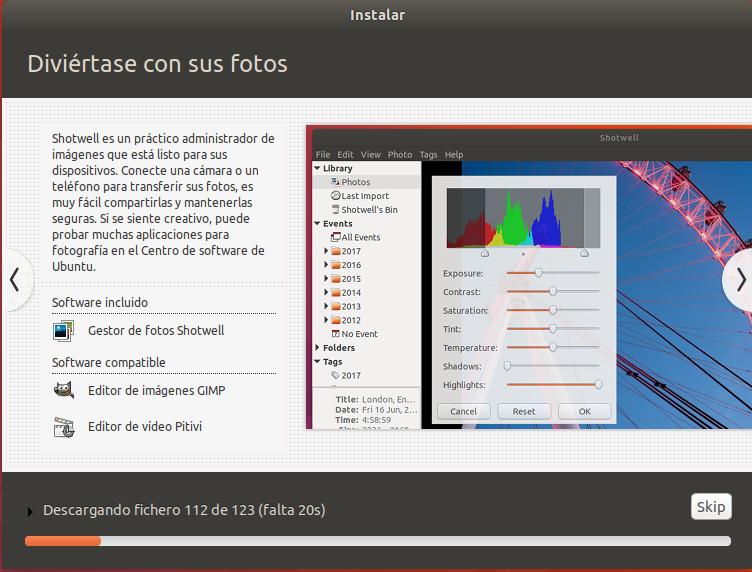Image resolution: width=752 pixels, height=572 pixels.
Task: Expand the 2013 event year
Action: (326, 306)
